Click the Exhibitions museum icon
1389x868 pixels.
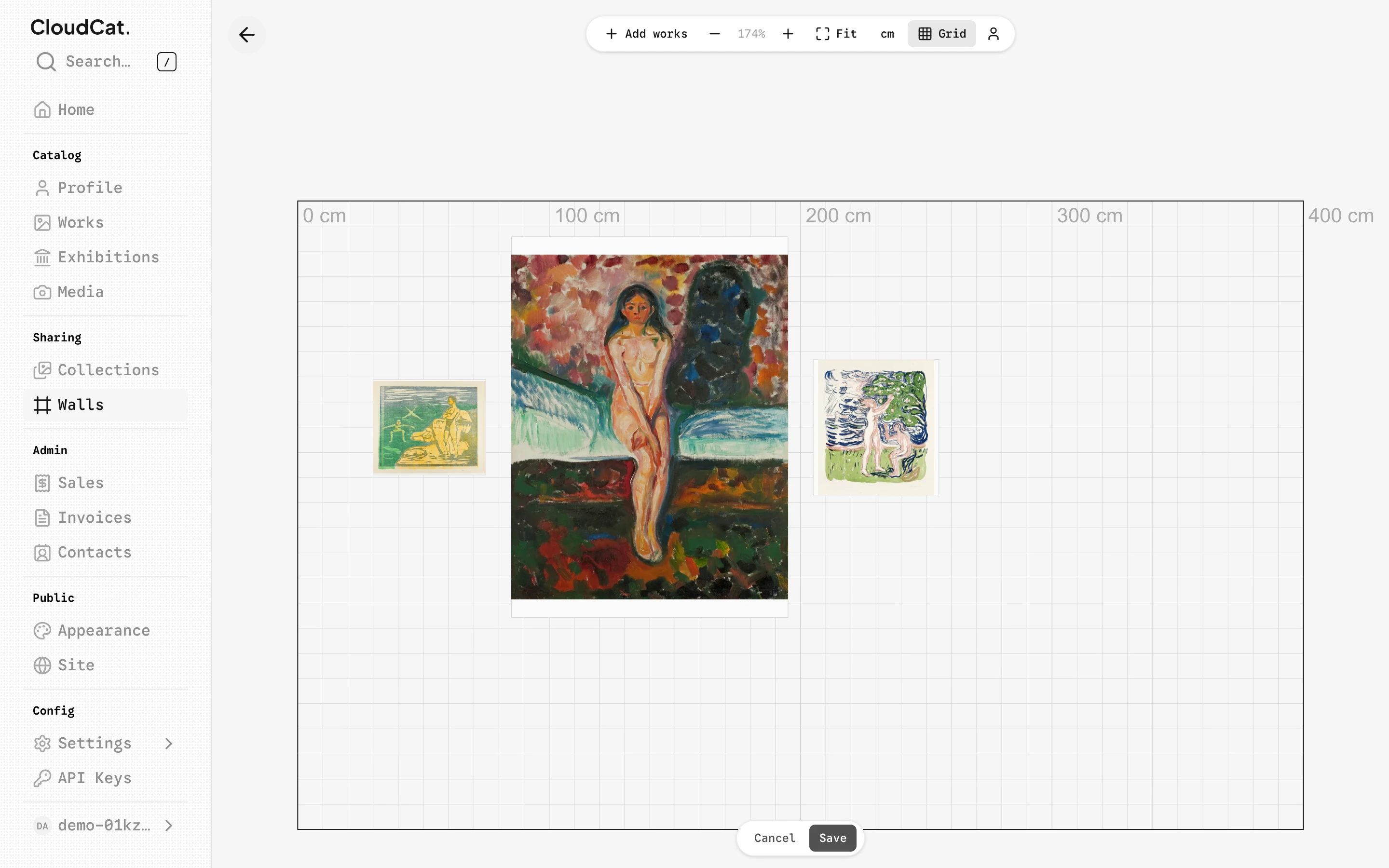[42, 257]
